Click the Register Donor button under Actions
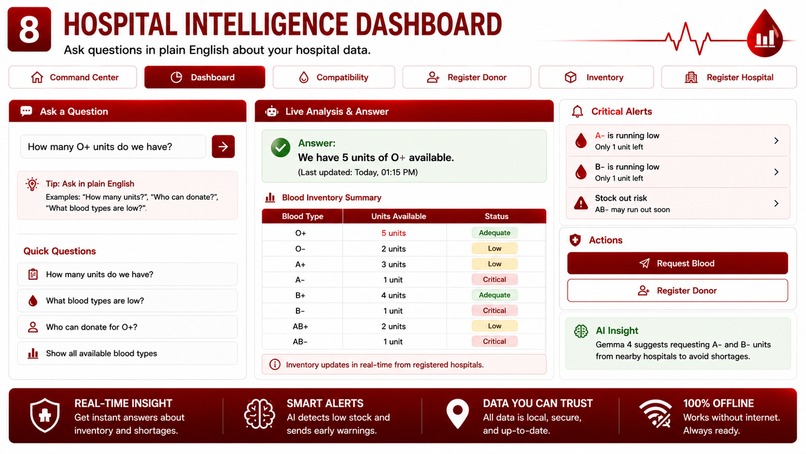Screen dimensions: 806x454 677,290
